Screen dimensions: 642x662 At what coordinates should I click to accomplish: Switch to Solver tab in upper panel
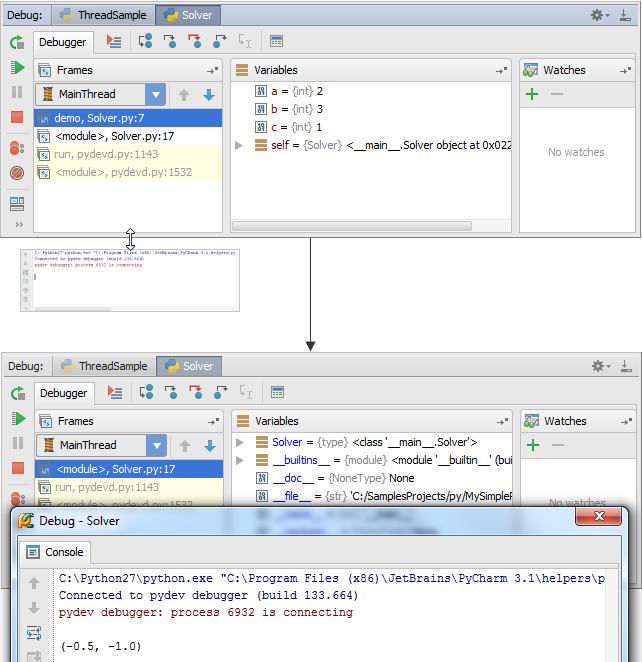pyautogui.click(x=188, y=15)
